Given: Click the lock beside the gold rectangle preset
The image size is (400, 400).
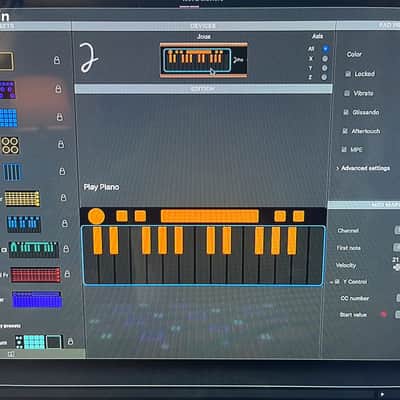Looking at the screenshot, I should click(57, 60).
